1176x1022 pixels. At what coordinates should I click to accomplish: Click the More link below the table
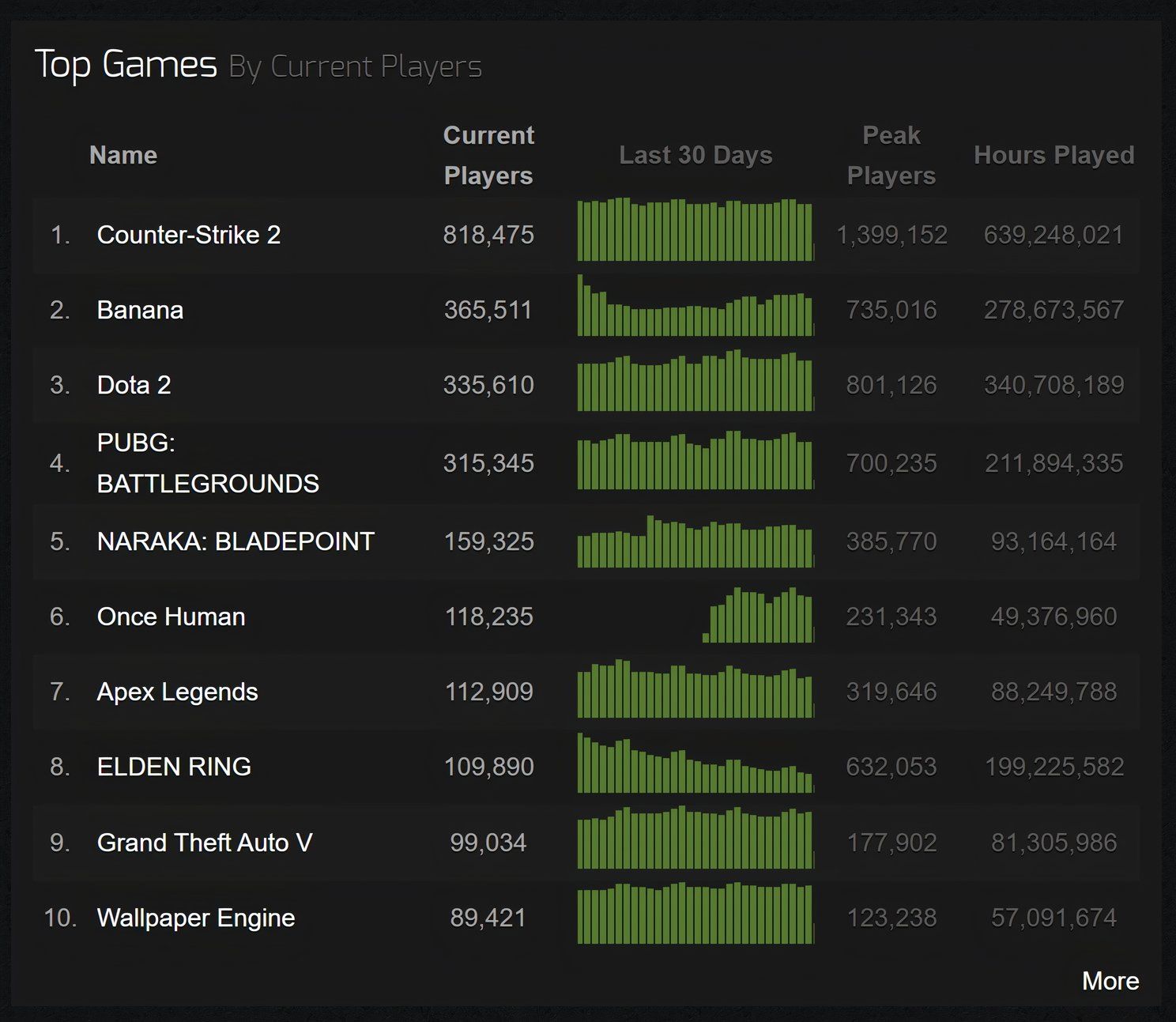click(x=1110, y=981)
